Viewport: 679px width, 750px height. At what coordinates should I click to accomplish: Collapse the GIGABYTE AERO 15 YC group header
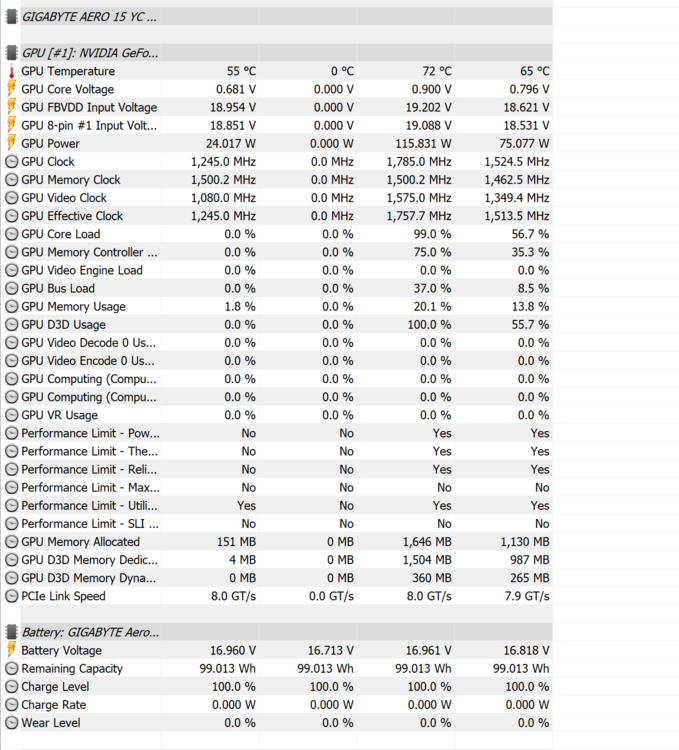coord(88,17)
